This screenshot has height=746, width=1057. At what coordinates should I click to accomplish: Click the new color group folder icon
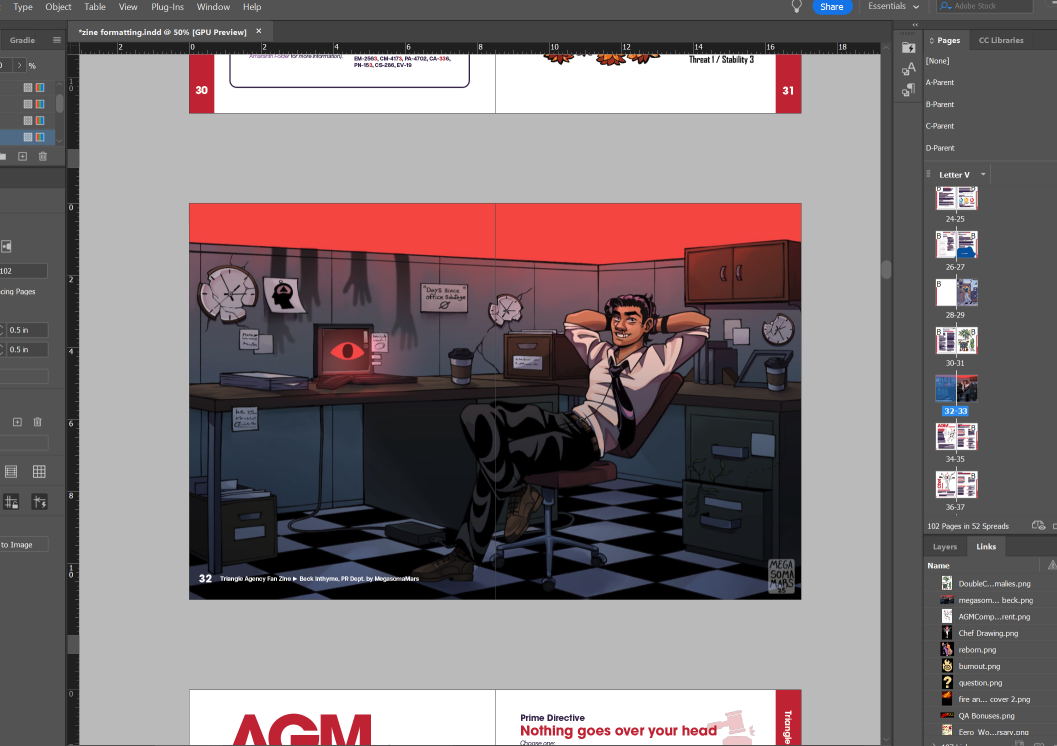click(x=3, y=156)
